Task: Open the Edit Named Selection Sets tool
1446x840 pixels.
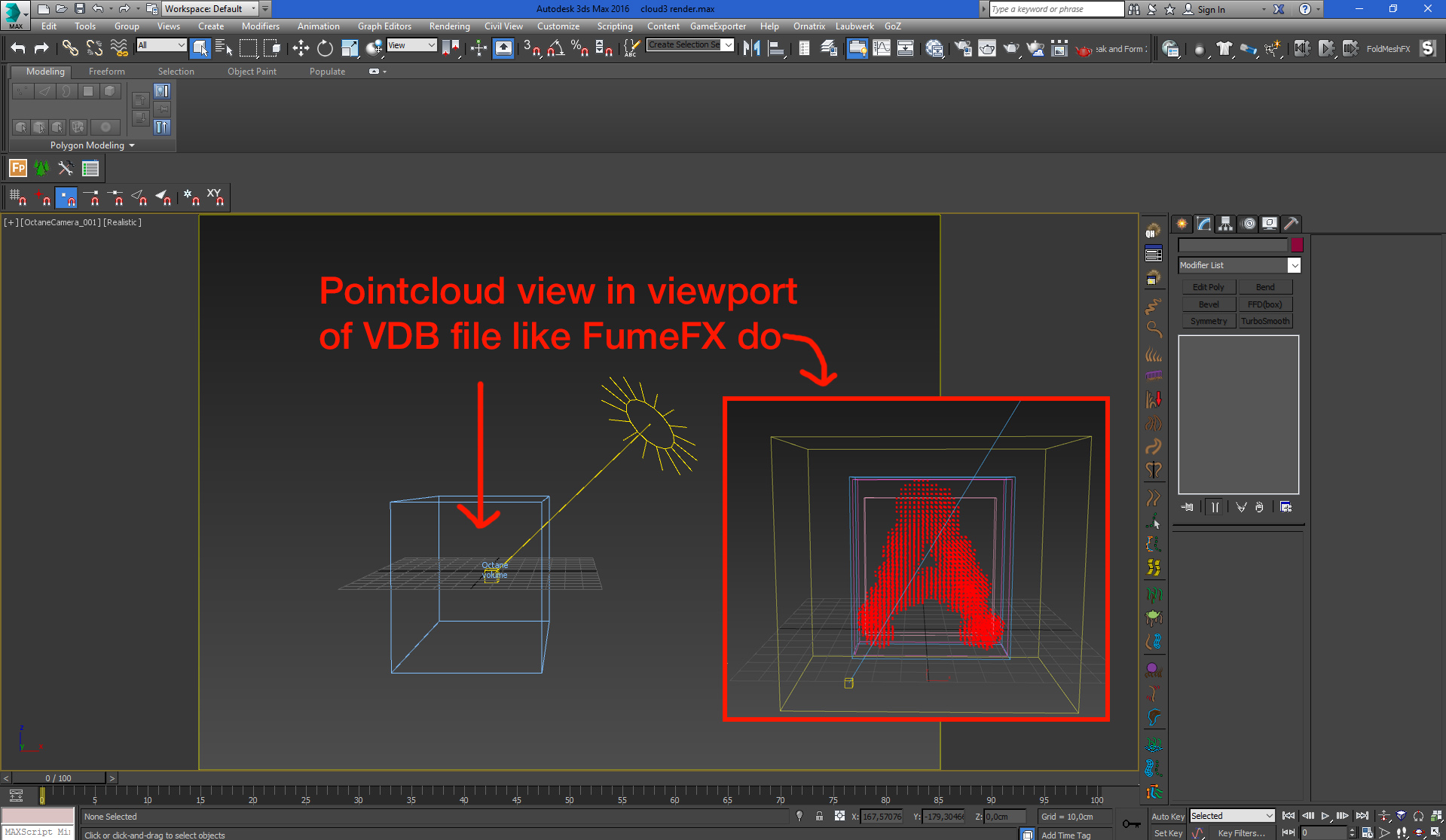Action: [x=631, y=49]
